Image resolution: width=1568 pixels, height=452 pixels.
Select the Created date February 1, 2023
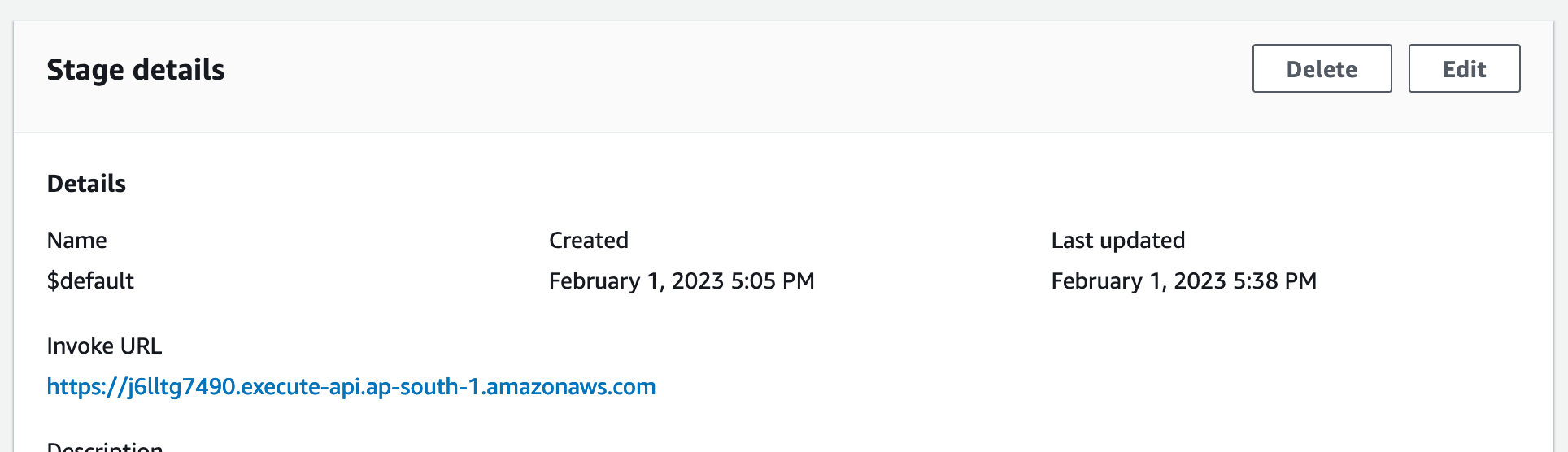636,281
